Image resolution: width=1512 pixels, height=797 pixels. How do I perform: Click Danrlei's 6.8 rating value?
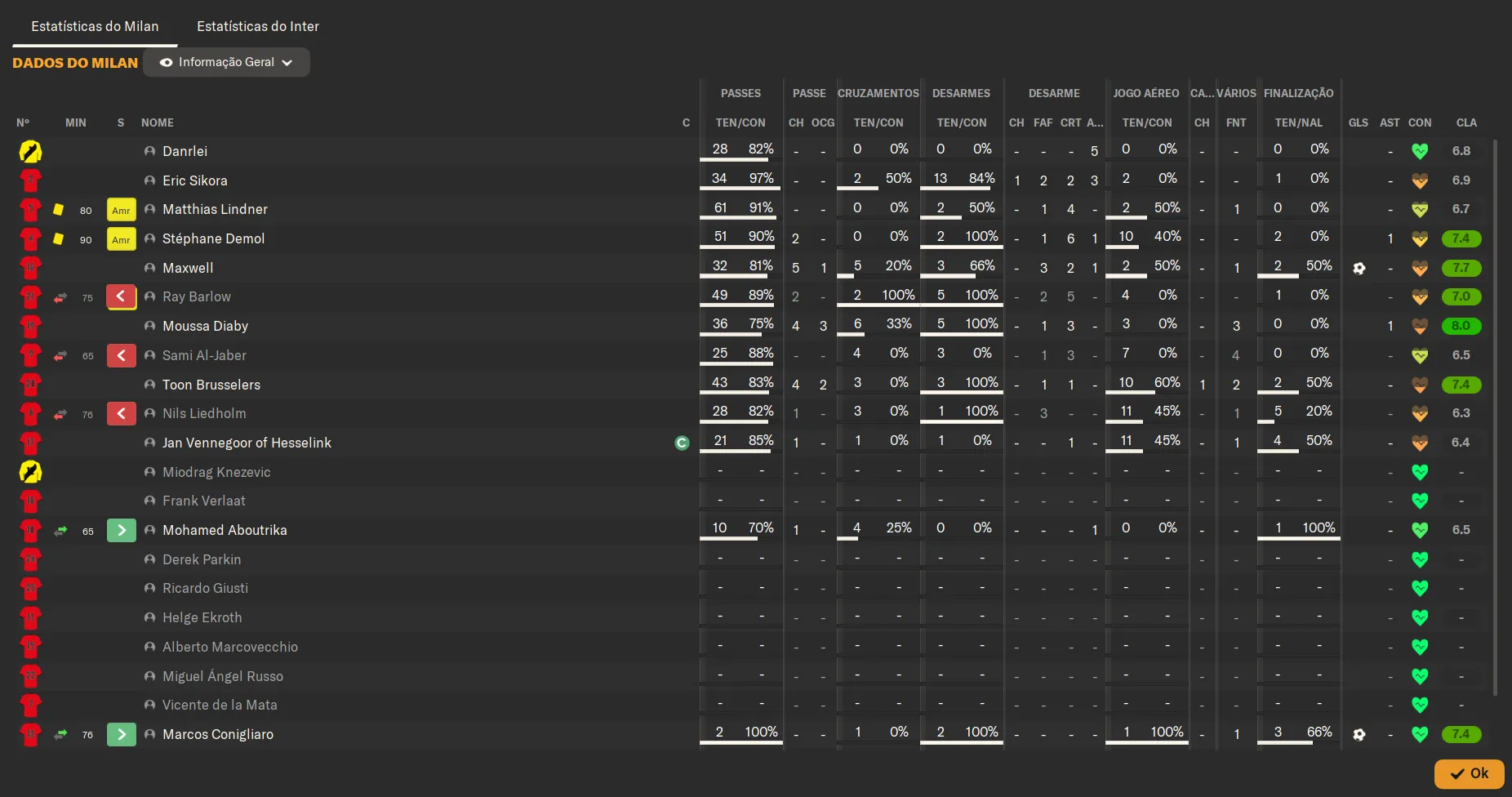point(1461,151)
